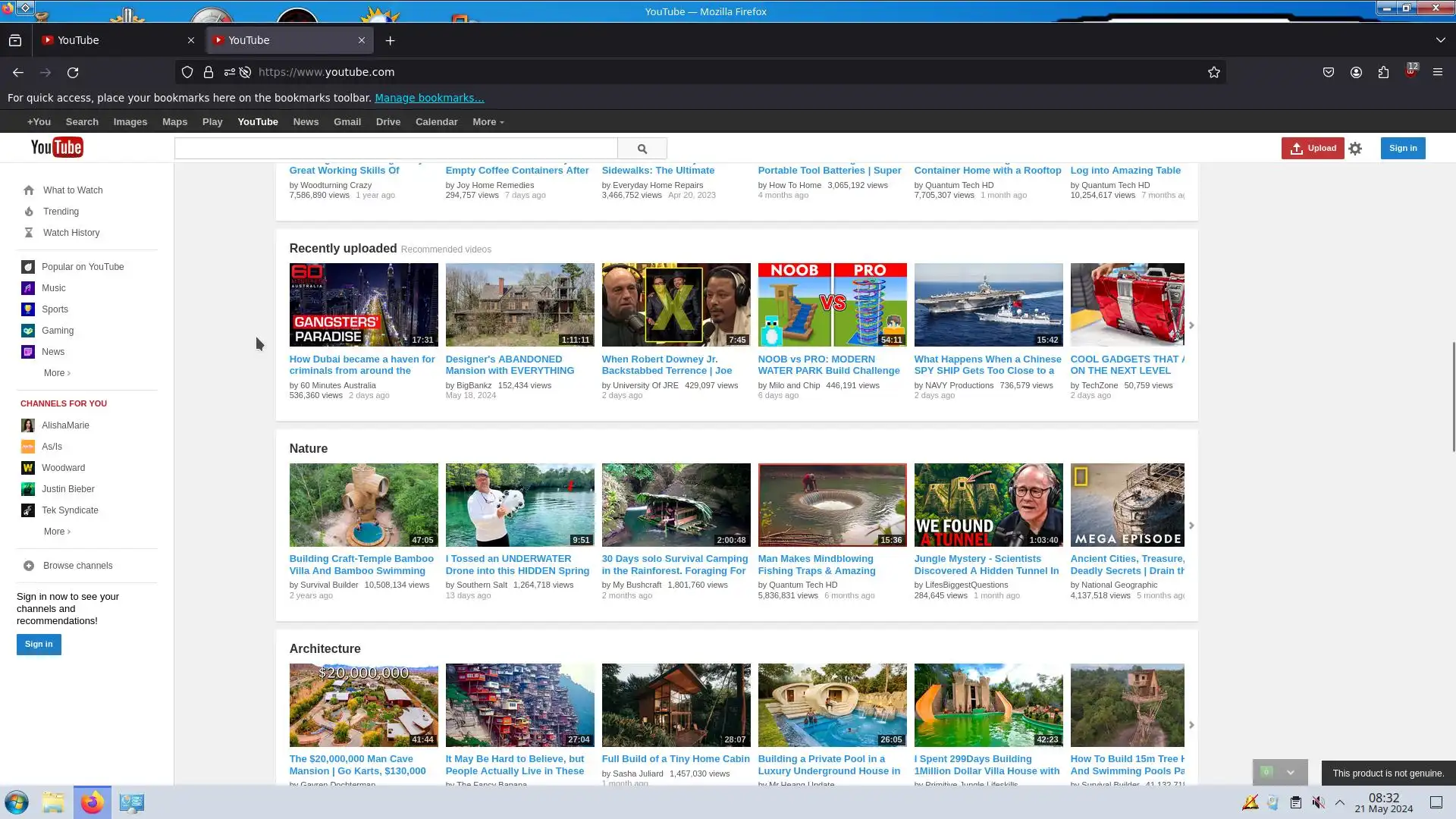
Task: Show next videos in Nature row
Action: click(1191, 526)
